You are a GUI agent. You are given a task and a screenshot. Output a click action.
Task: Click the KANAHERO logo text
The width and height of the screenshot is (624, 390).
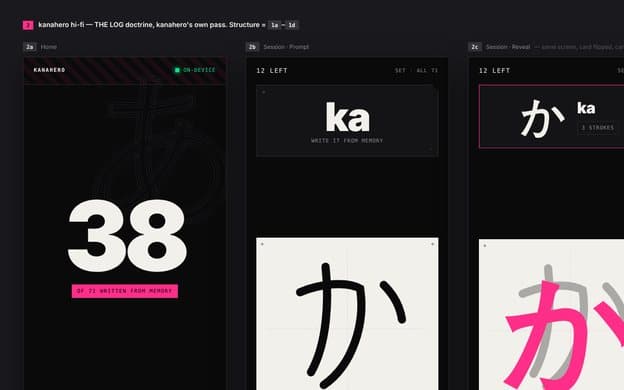(49, 70)
